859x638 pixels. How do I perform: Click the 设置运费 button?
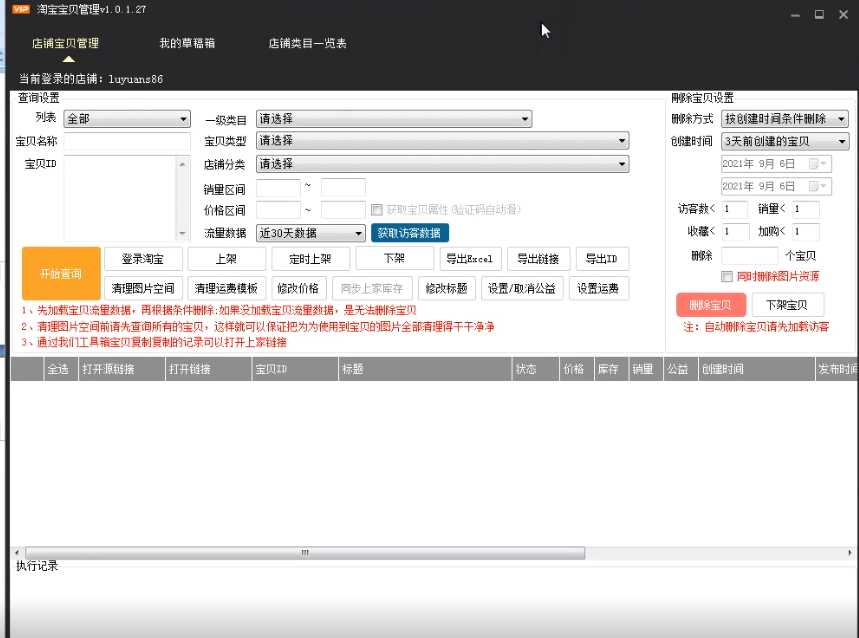599,289
